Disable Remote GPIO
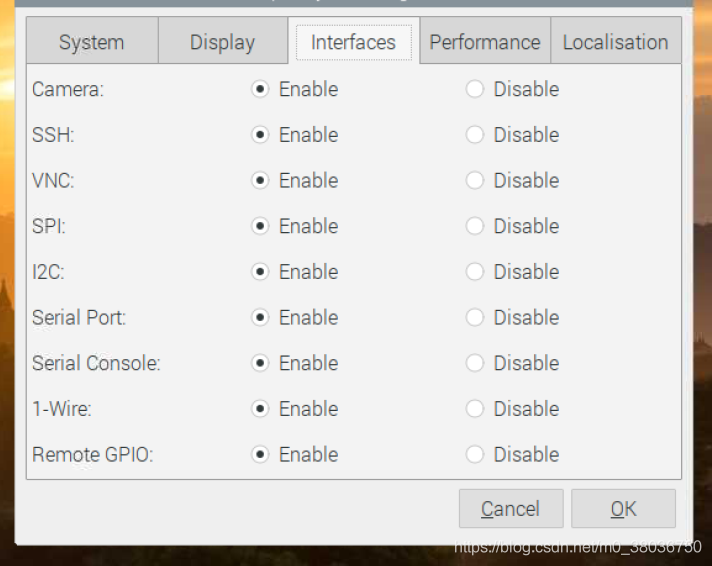712x566 pixels. click(x=475, y=455)
